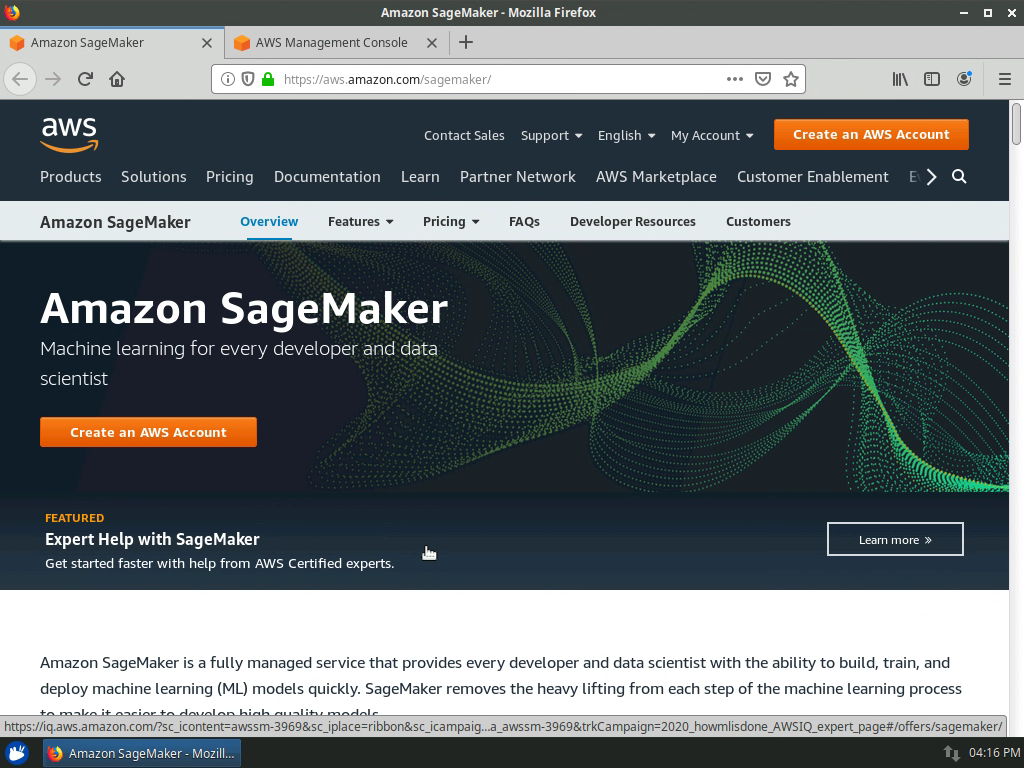This screenshot has width=1024, height=768.
Task: Close the Amazon SageMaker tab
Action: [x=207, y=43]
